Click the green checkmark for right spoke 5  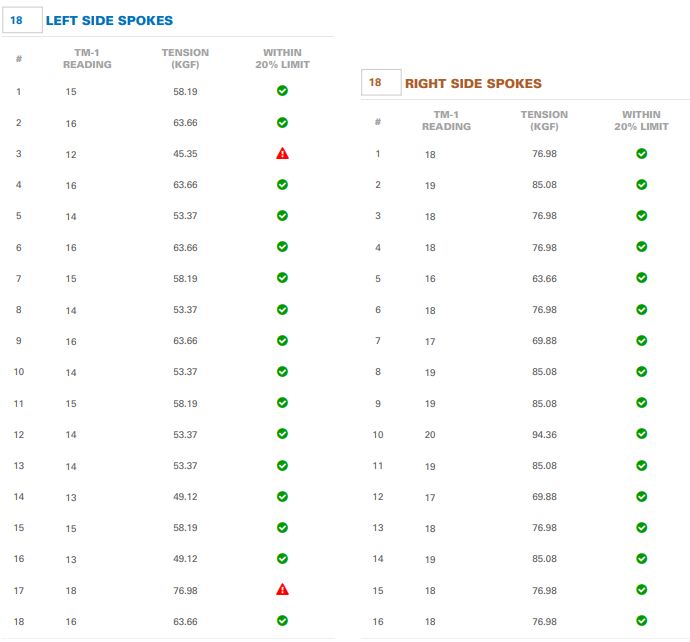642,279
